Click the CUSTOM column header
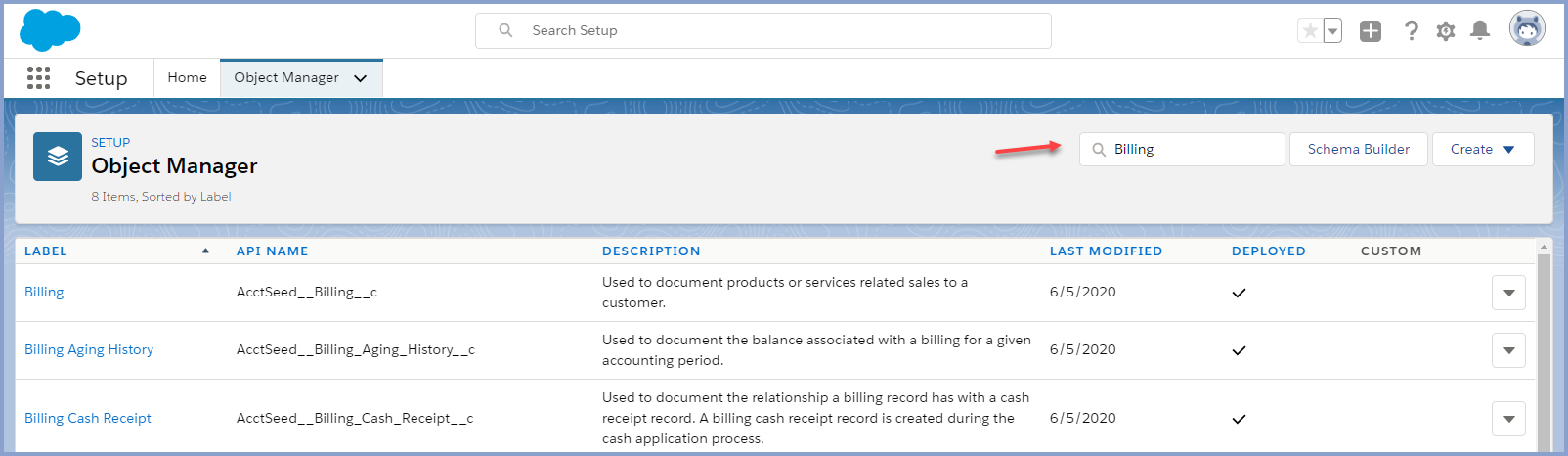1568x456 pixels. 1391,251
